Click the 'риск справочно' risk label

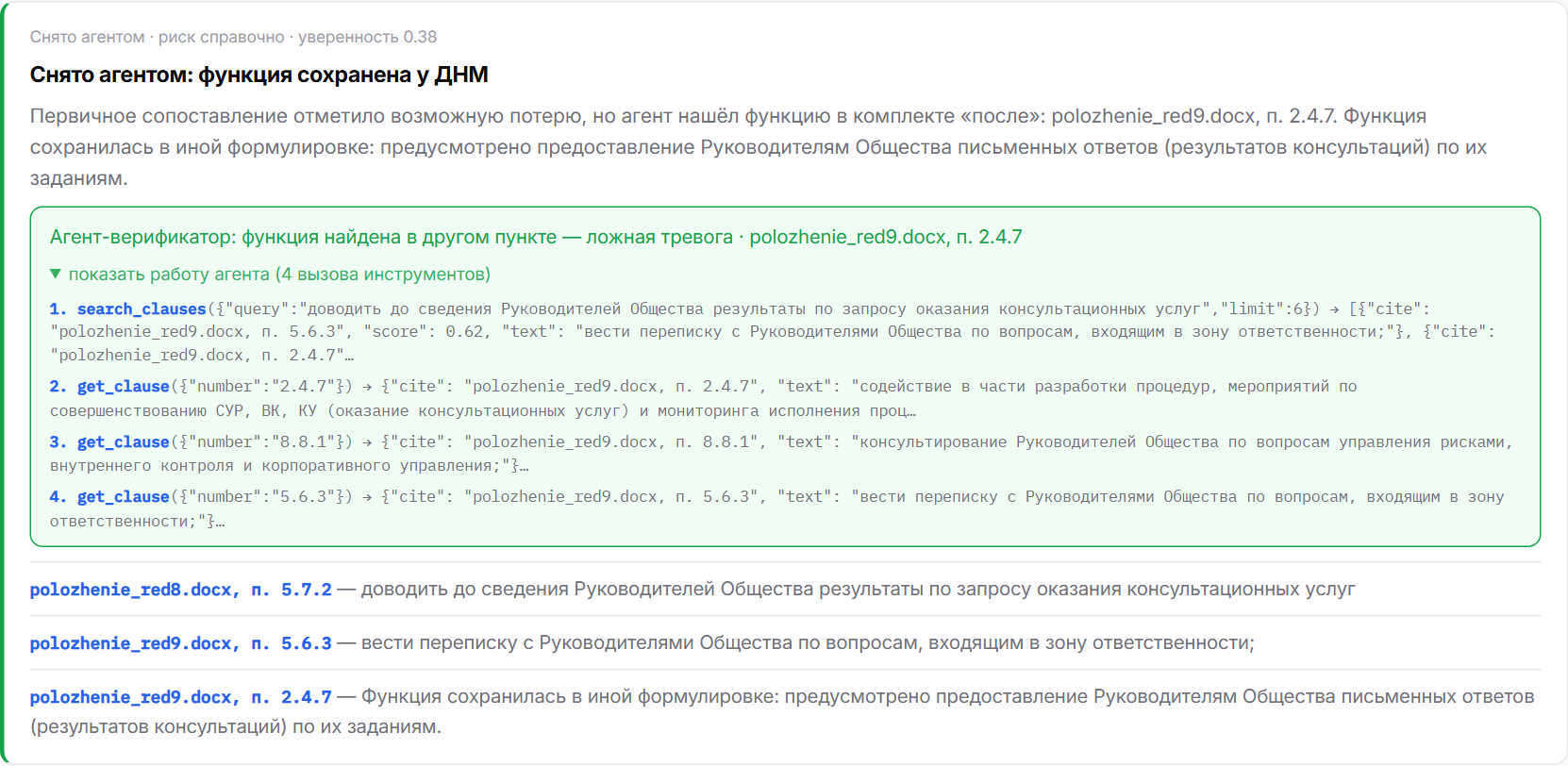[222, 37]
